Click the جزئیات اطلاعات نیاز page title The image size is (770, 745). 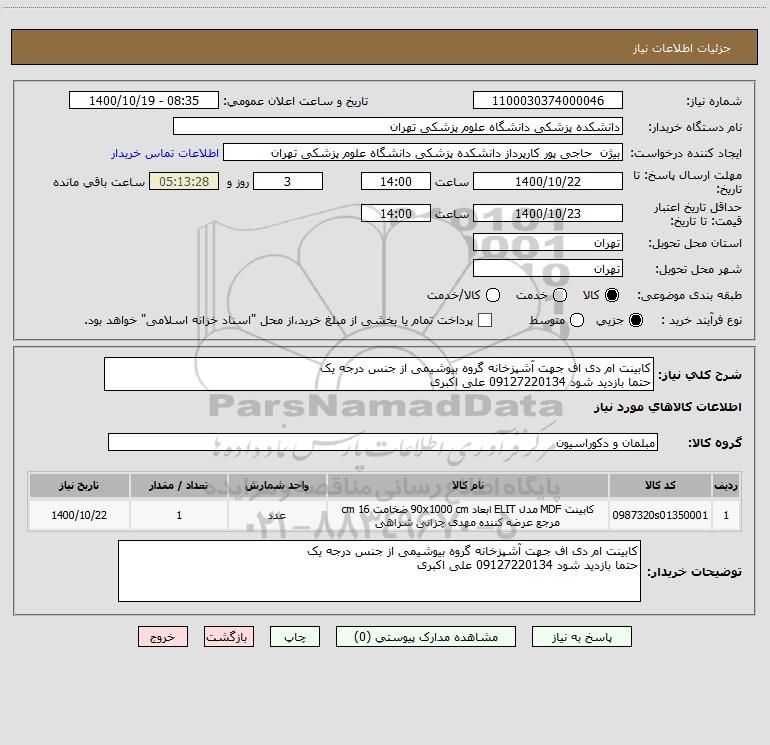pyautogui.click(x=682, y=48)
